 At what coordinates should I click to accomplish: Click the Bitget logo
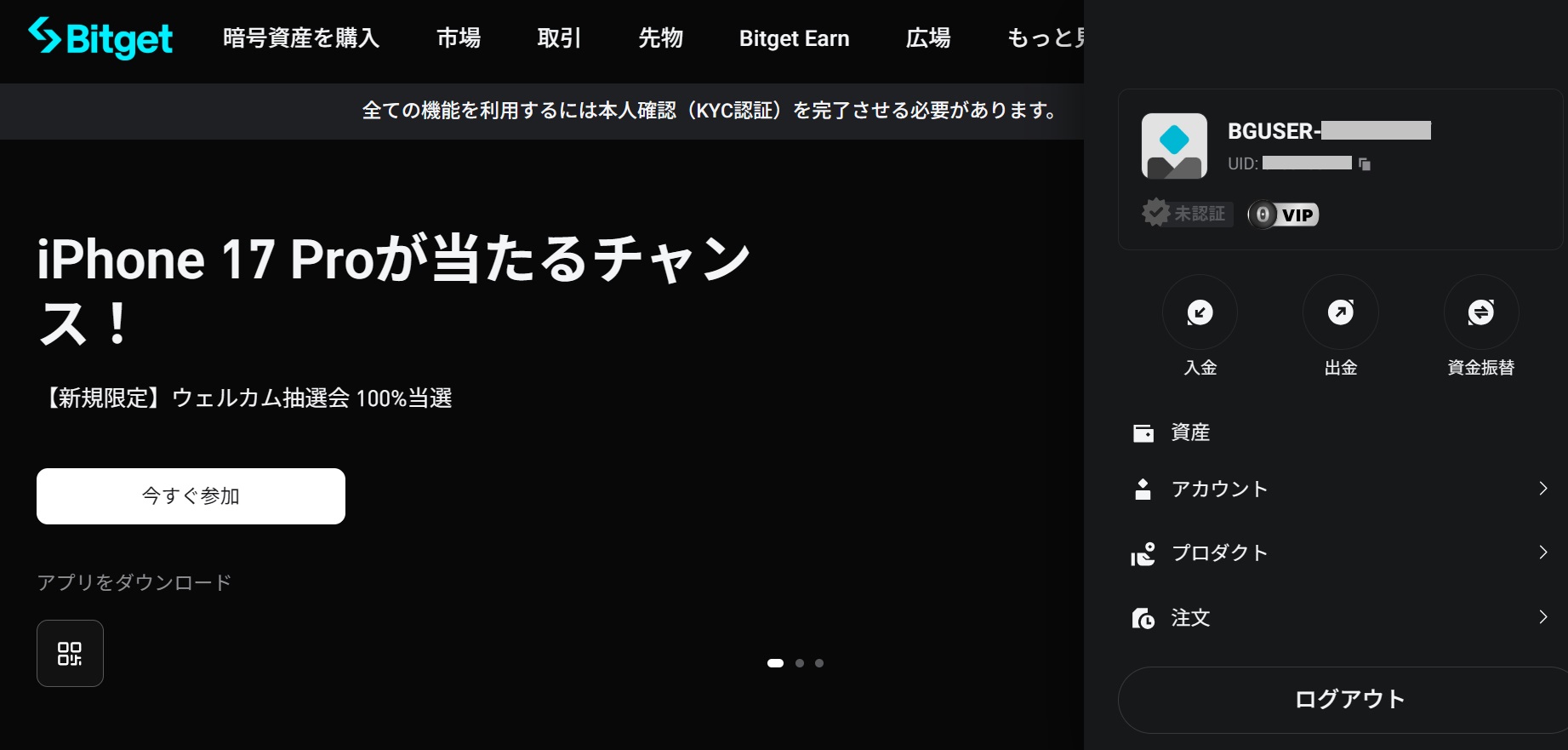pos(100,38)
